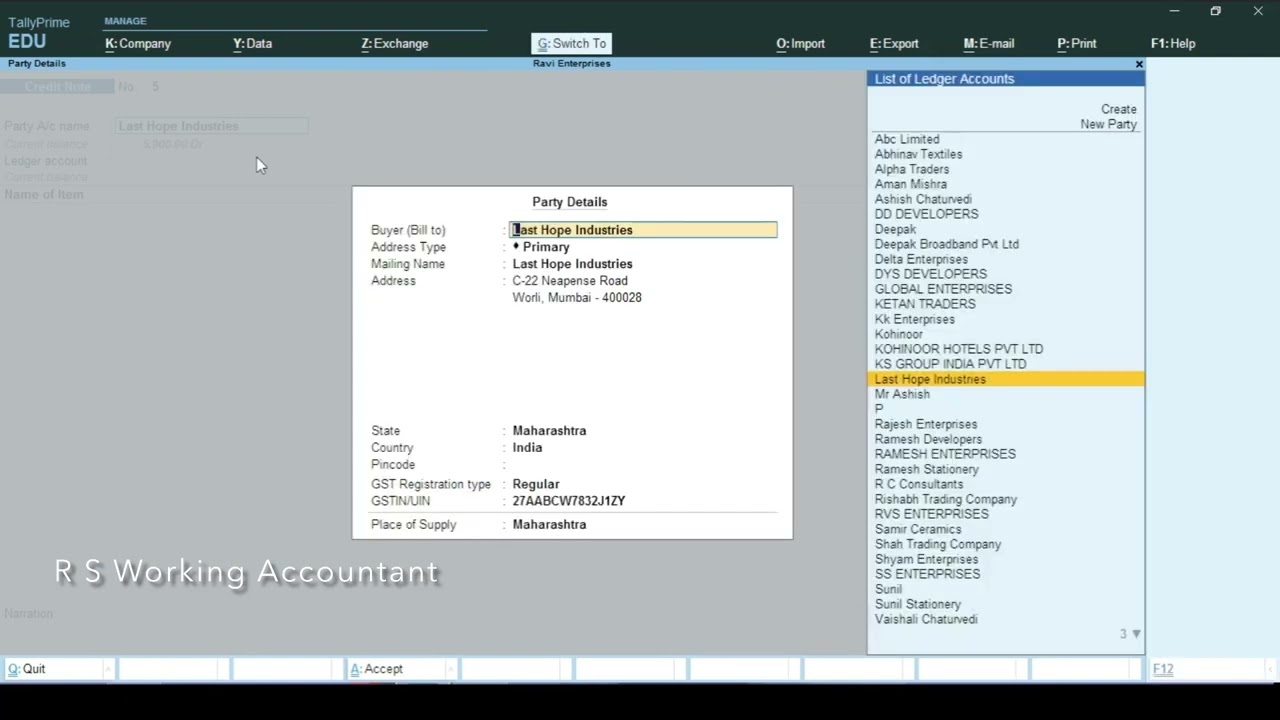Viewport: 1280px width, 720px height.
Task: Click GST Registration type value Regular
Action: (536, 484)
